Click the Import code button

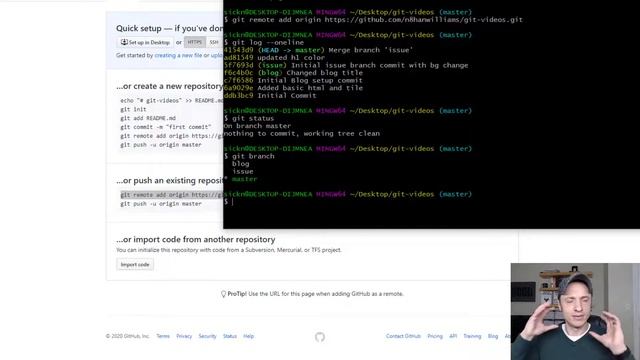pos(135,264)
